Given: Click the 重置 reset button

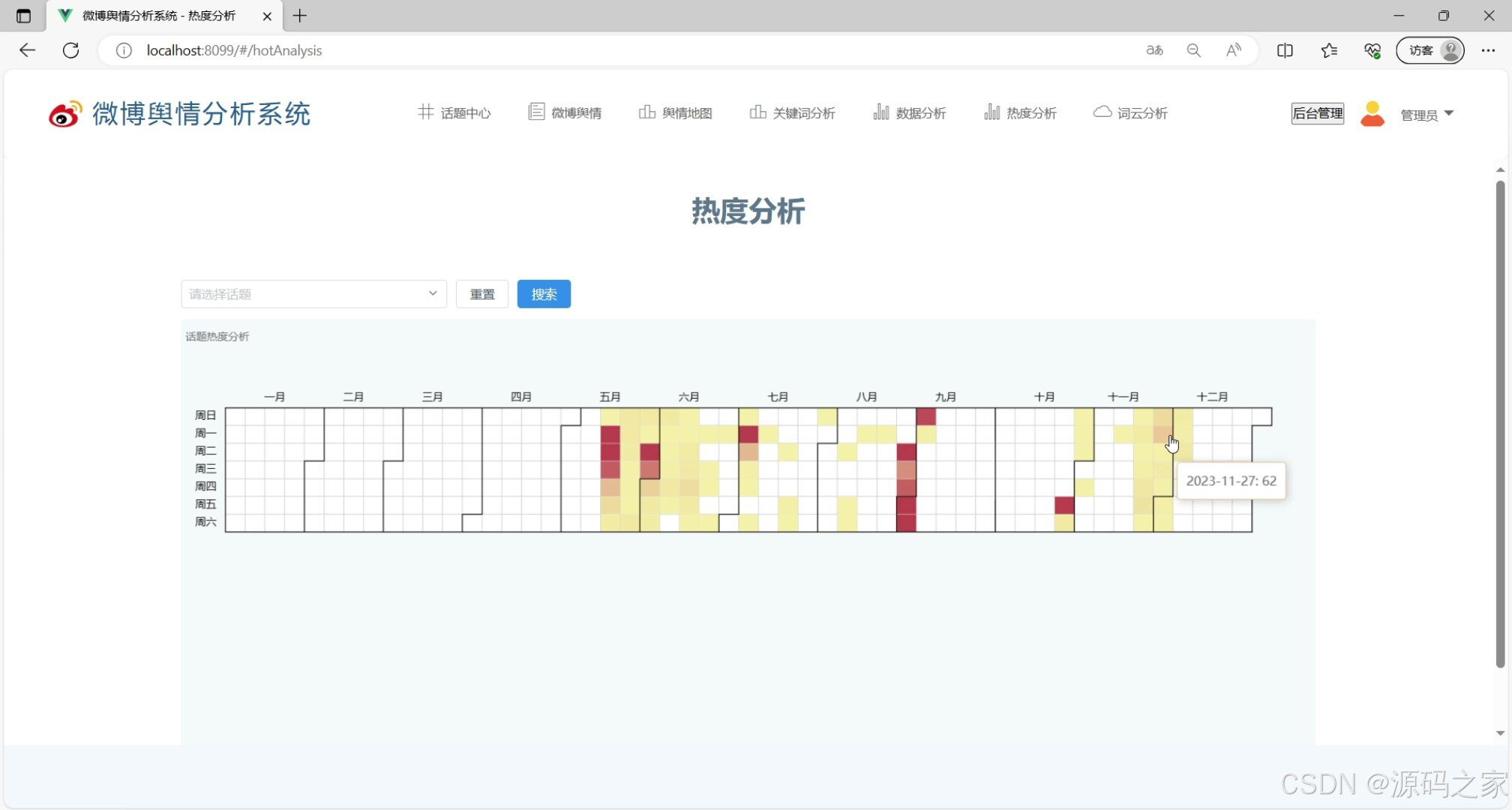Looking at the screenshot, I should coord(482,294).
